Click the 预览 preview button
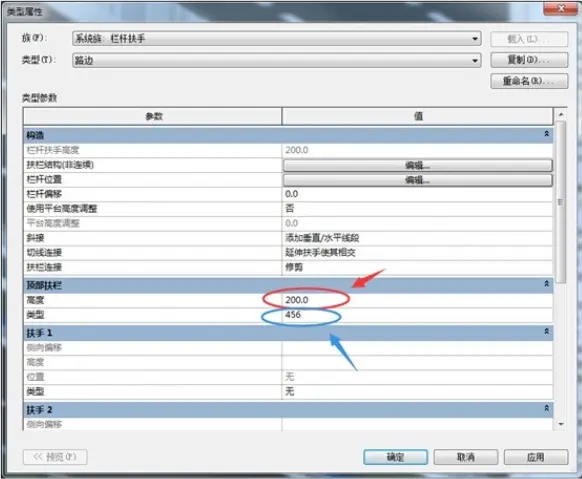The height and width of the screenshot is (479, 582). coord(55,457)
